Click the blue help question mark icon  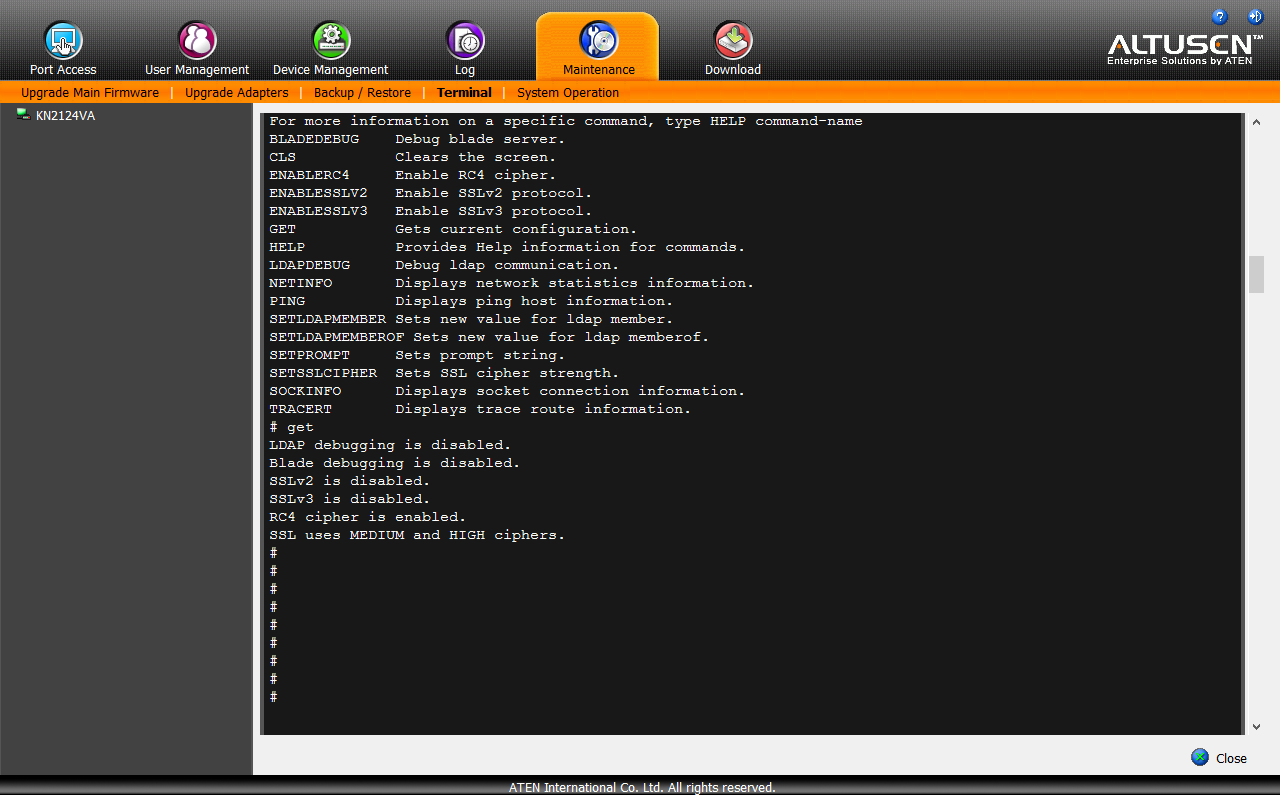pyautogui.click(x=1219, y=17)
